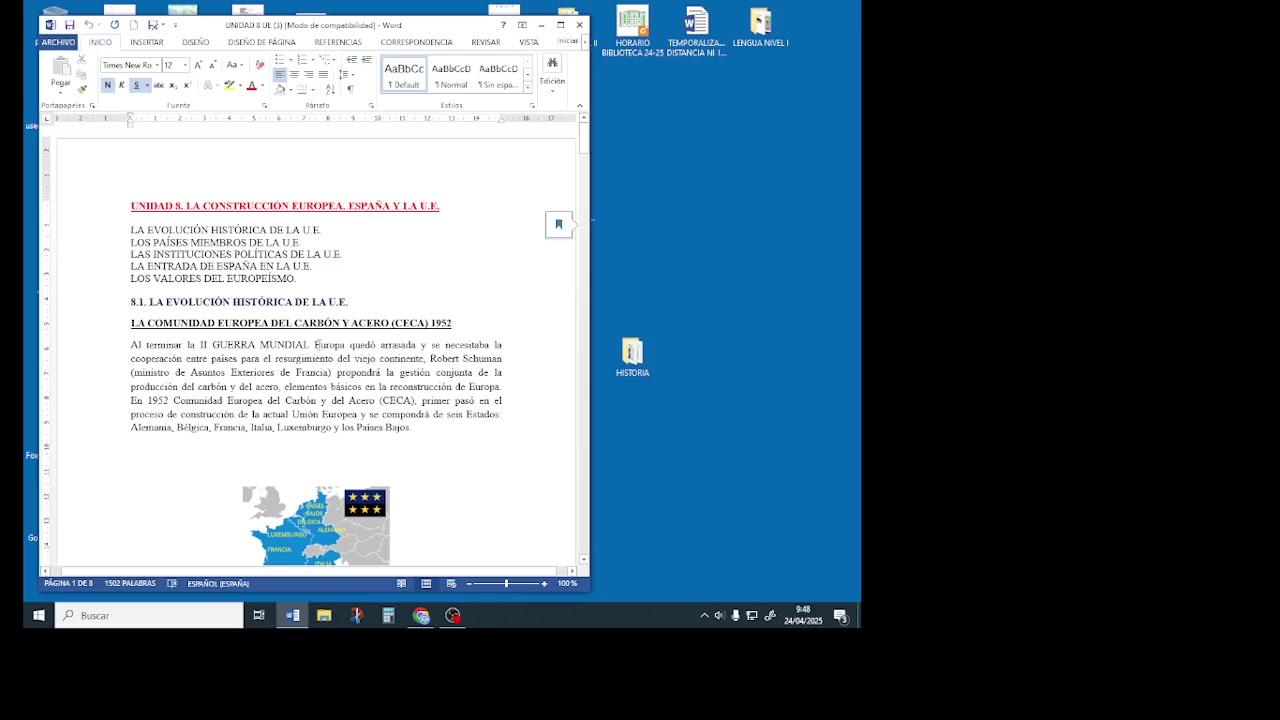Save the document using the floppy disk icon
This screenshot has height=720, width=1280.
pyautogui.click(x=70, y=25)
